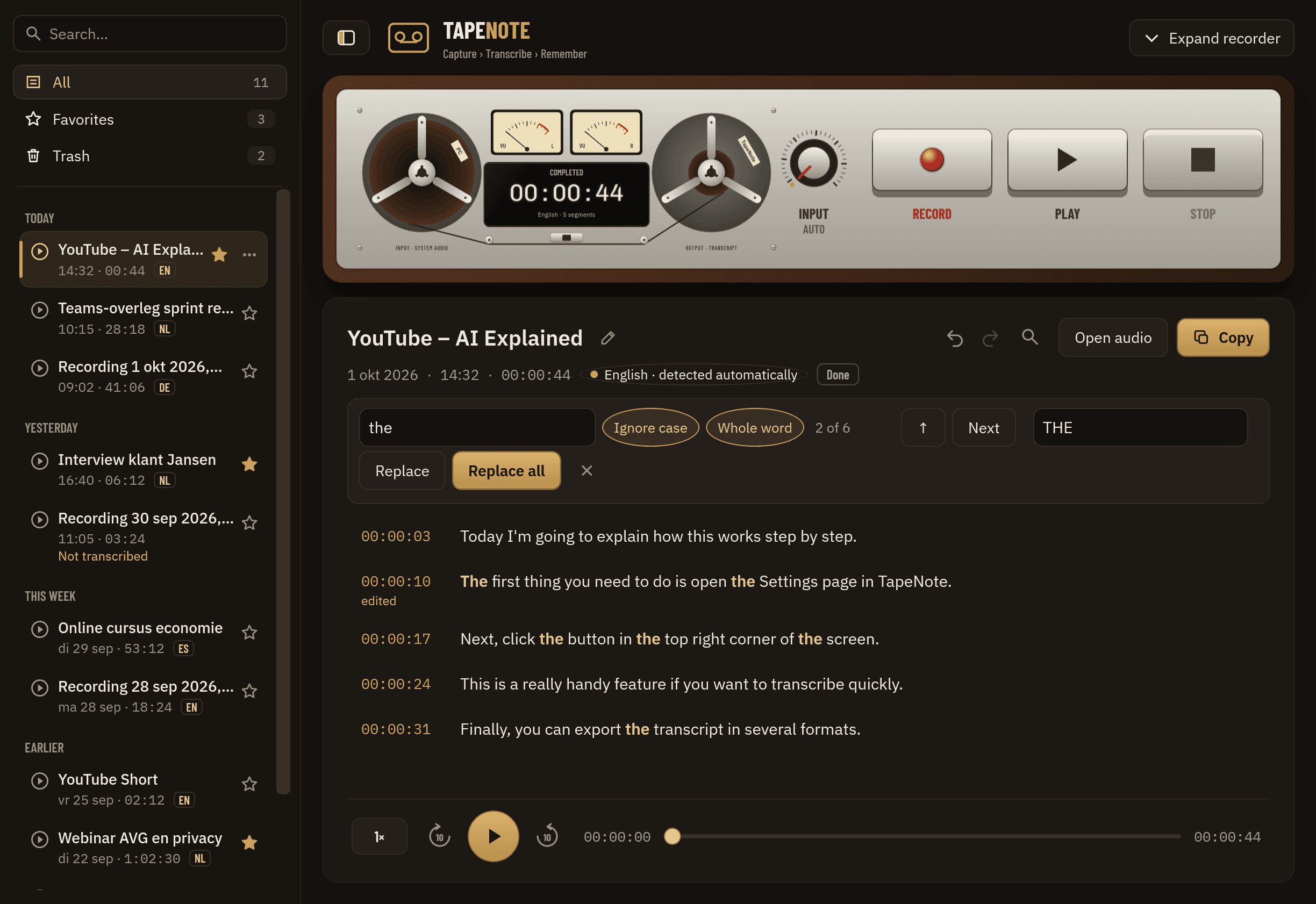
Task: Favorite the Recording 1 okt 2026 item
Action: pos(249,371)
